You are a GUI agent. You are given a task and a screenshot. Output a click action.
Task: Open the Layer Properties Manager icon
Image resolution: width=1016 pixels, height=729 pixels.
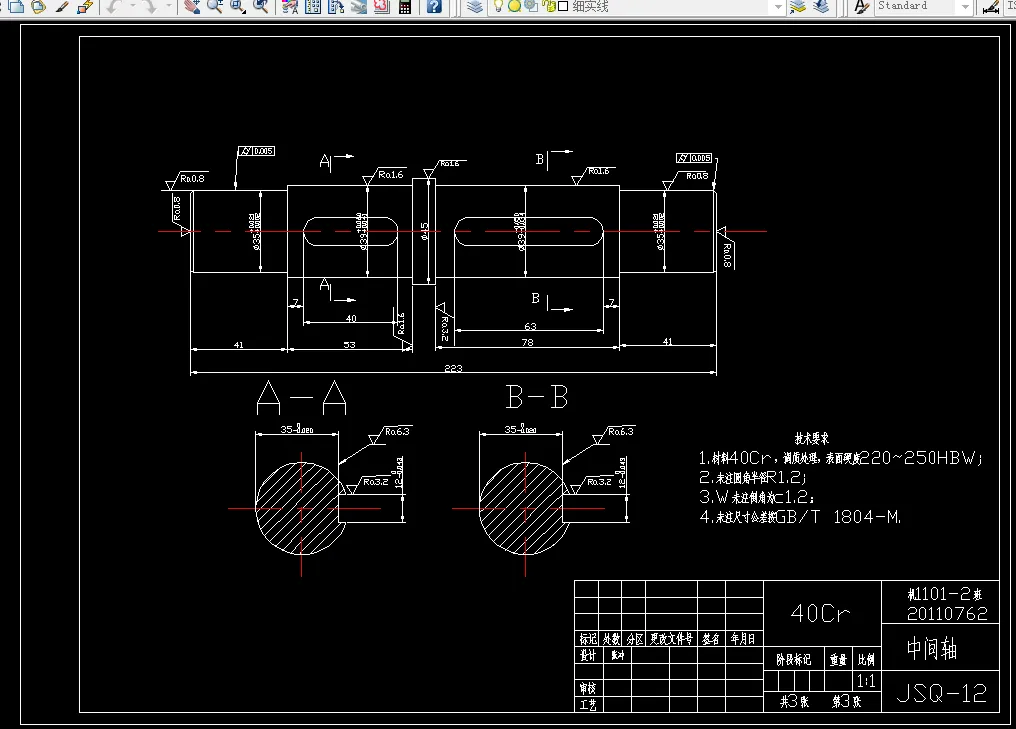(475, 6)
